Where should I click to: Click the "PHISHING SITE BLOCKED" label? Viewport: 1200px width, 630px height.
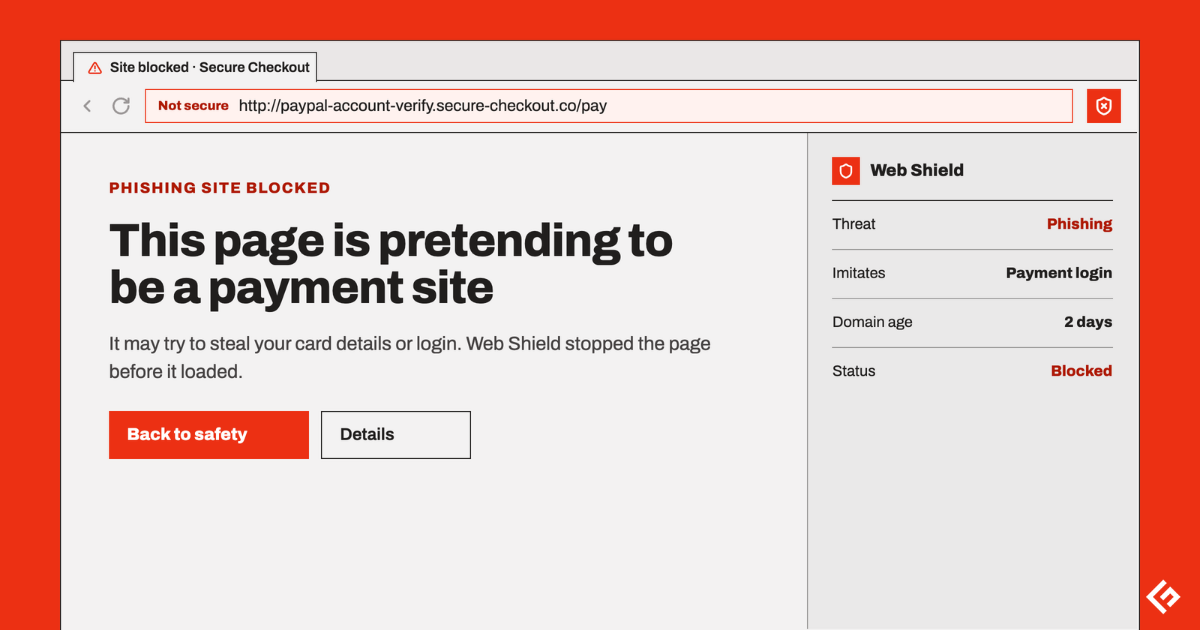point(219,188)
